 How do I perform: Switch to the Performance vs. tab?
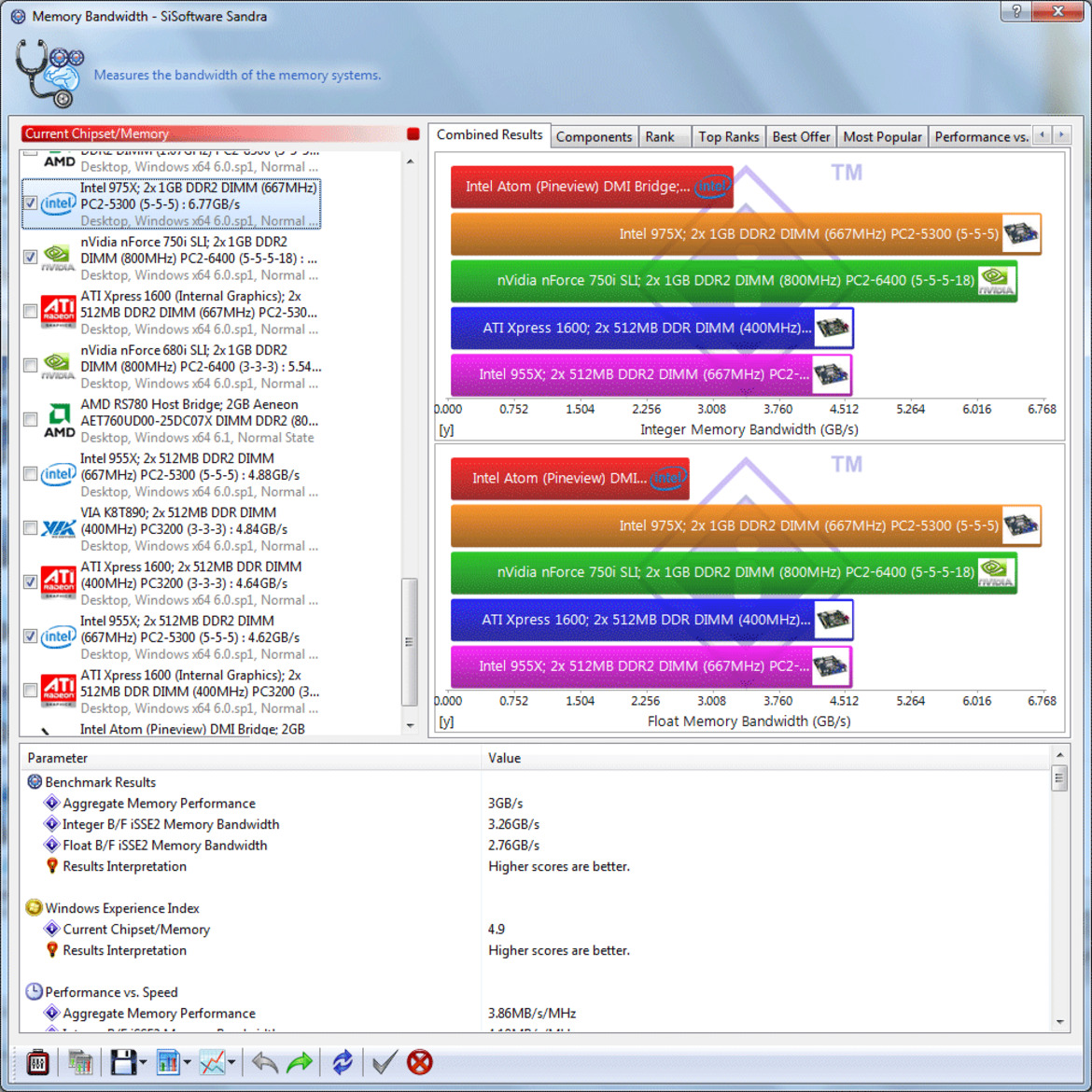pyautogui.click(x=981, y=137)
